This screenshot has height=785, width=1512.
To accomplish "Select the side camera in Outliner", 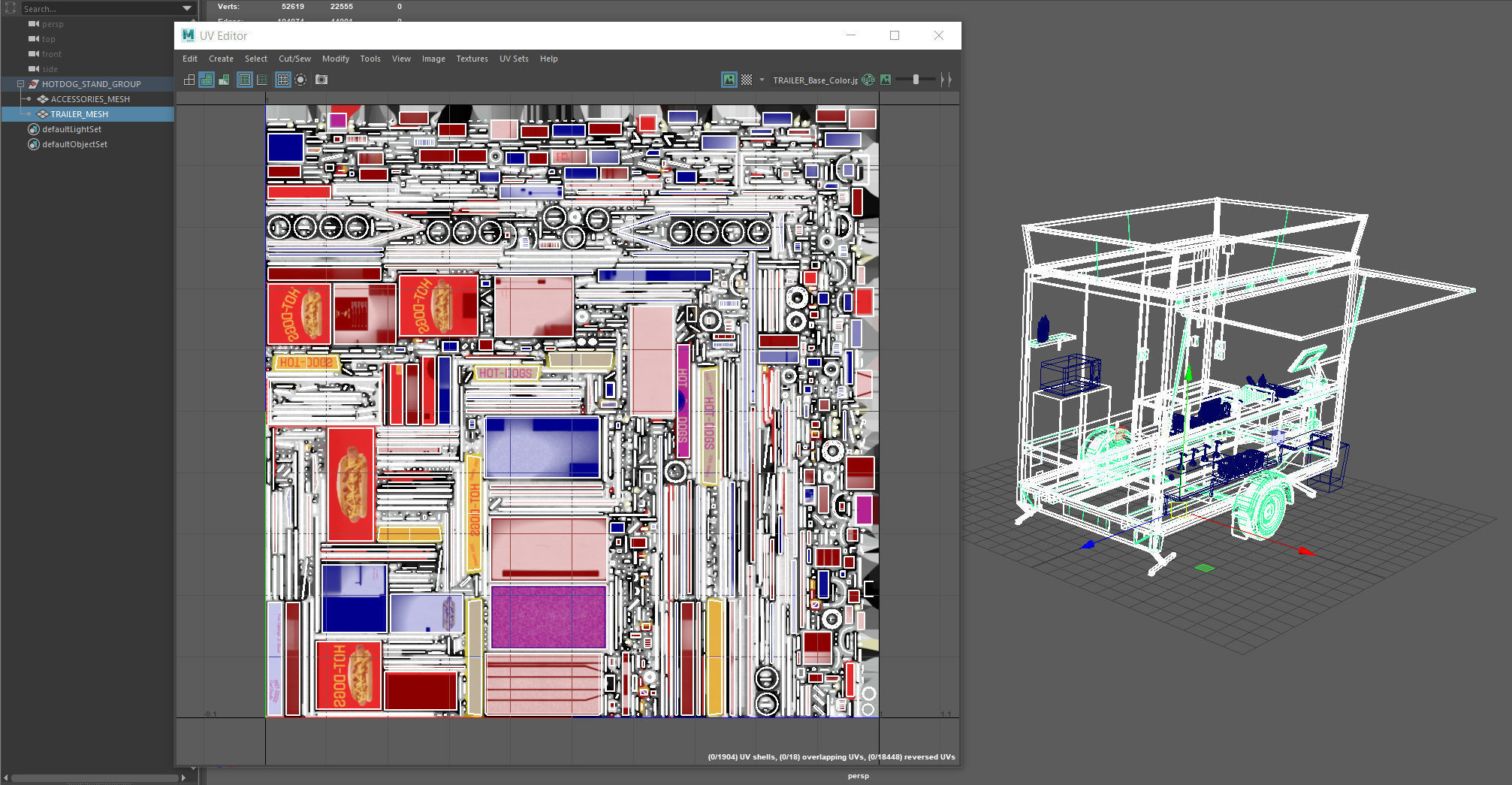I will pyautogui.click(x=50, y=69).
